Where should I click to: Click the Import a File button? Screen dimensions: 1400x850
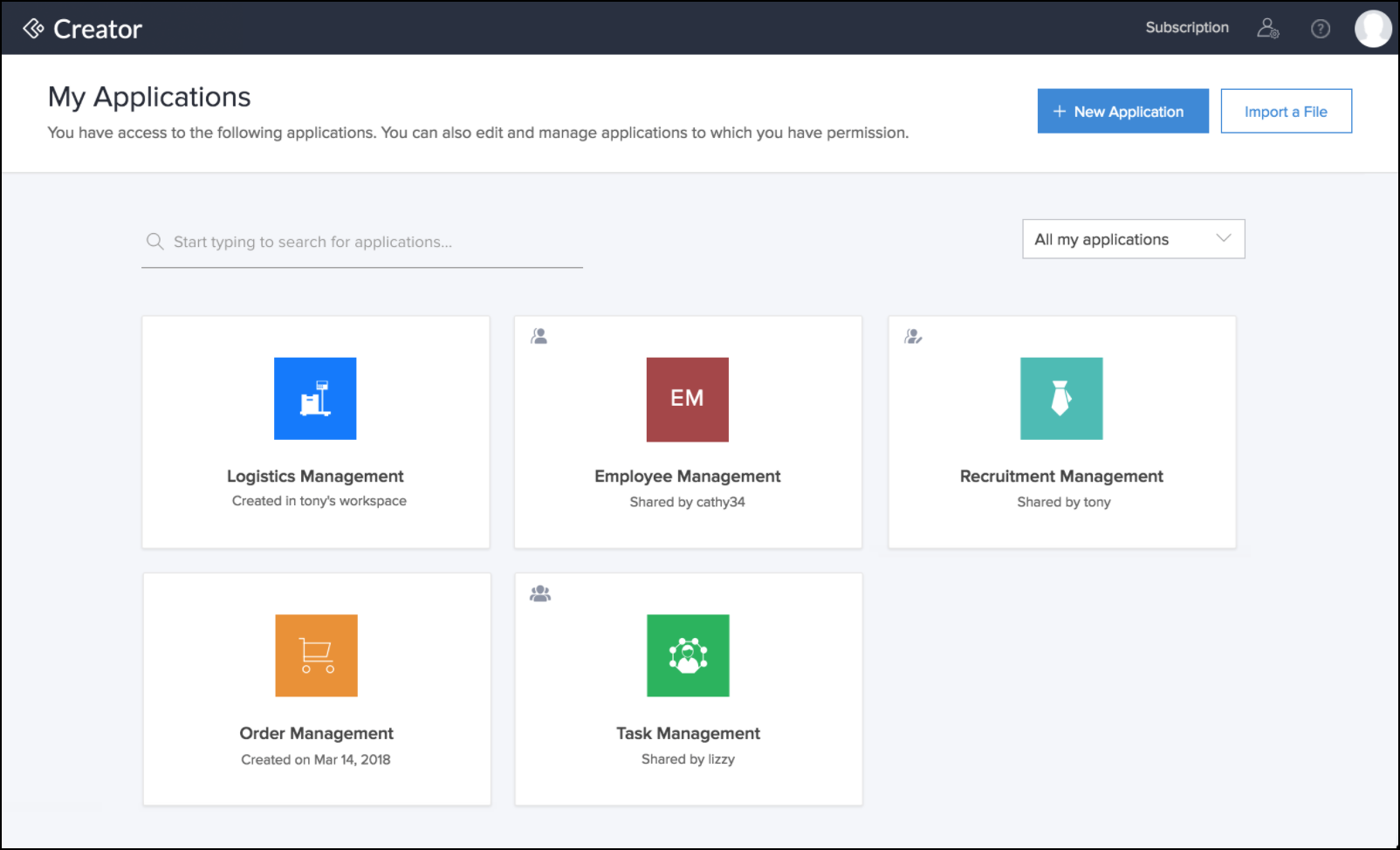(1286, 111)
